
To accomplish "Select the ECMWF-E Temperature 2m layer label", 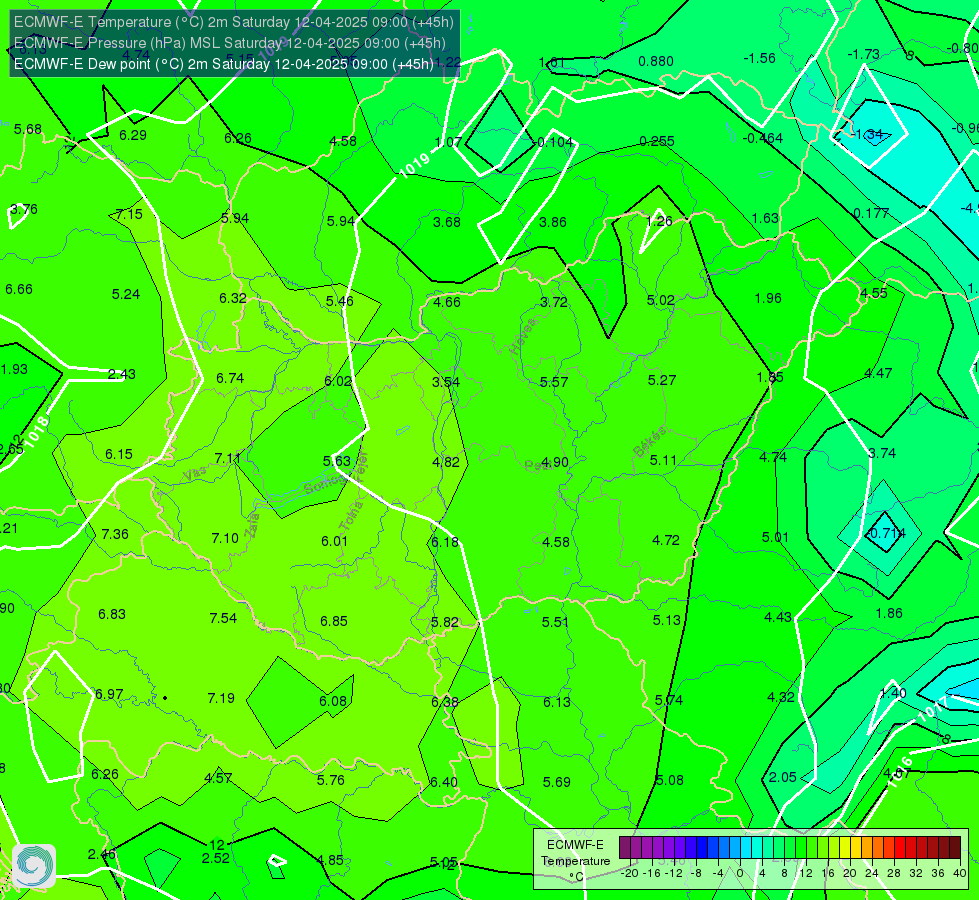I will (234, 22).
